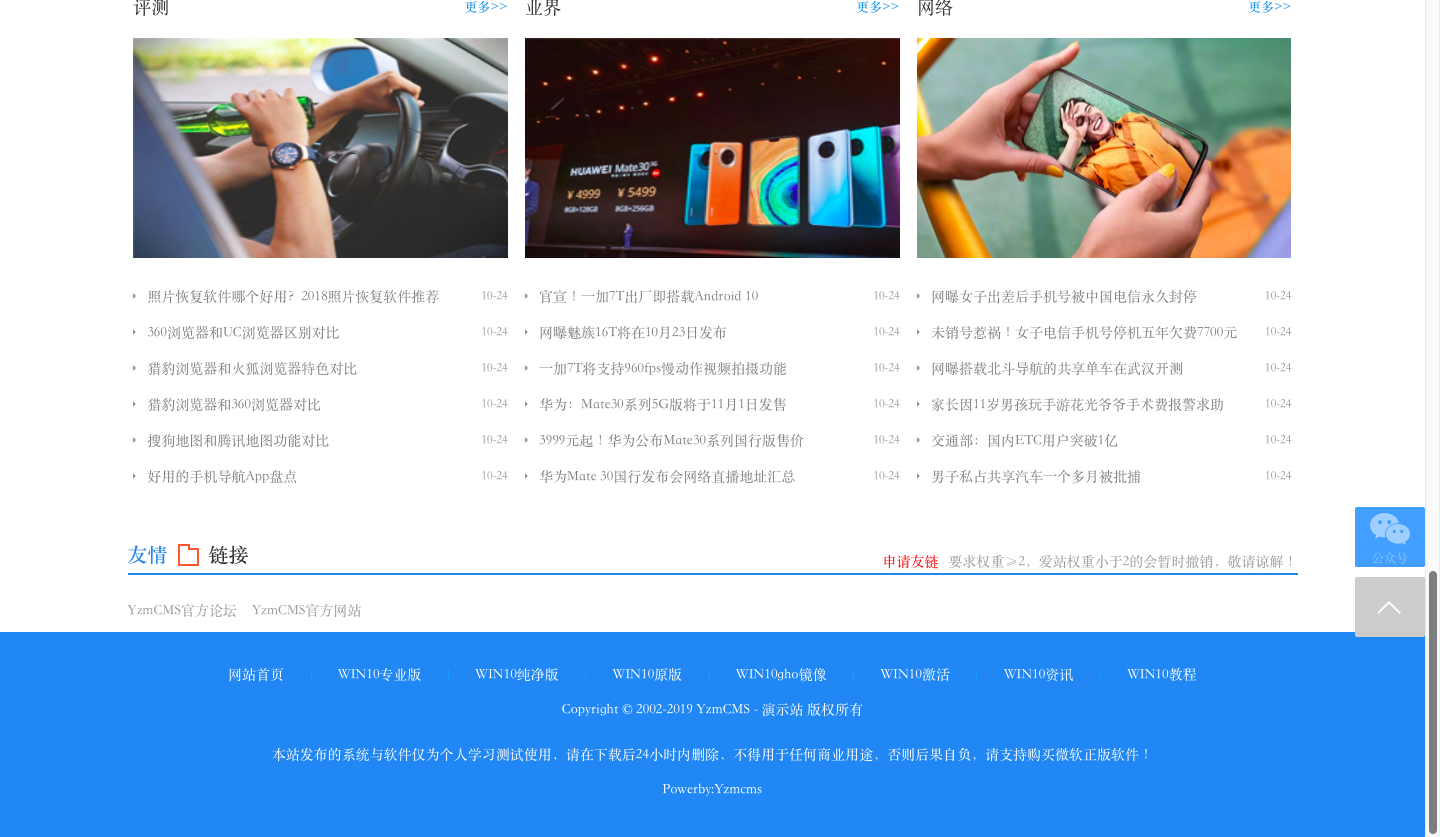This screenshot has width=1440, height=837.
Task: Select WIN10专业版 in footer menu
Action: [379, 675]
